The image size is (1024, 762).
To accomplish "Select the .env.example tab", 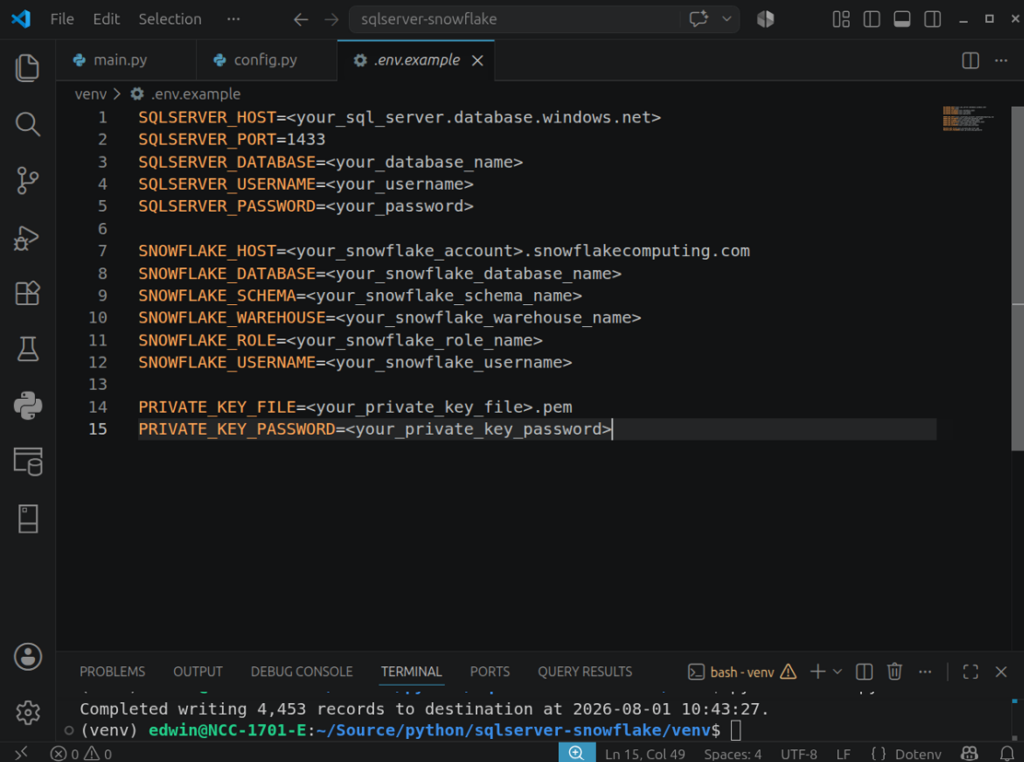I will click(x=416, y=60).
